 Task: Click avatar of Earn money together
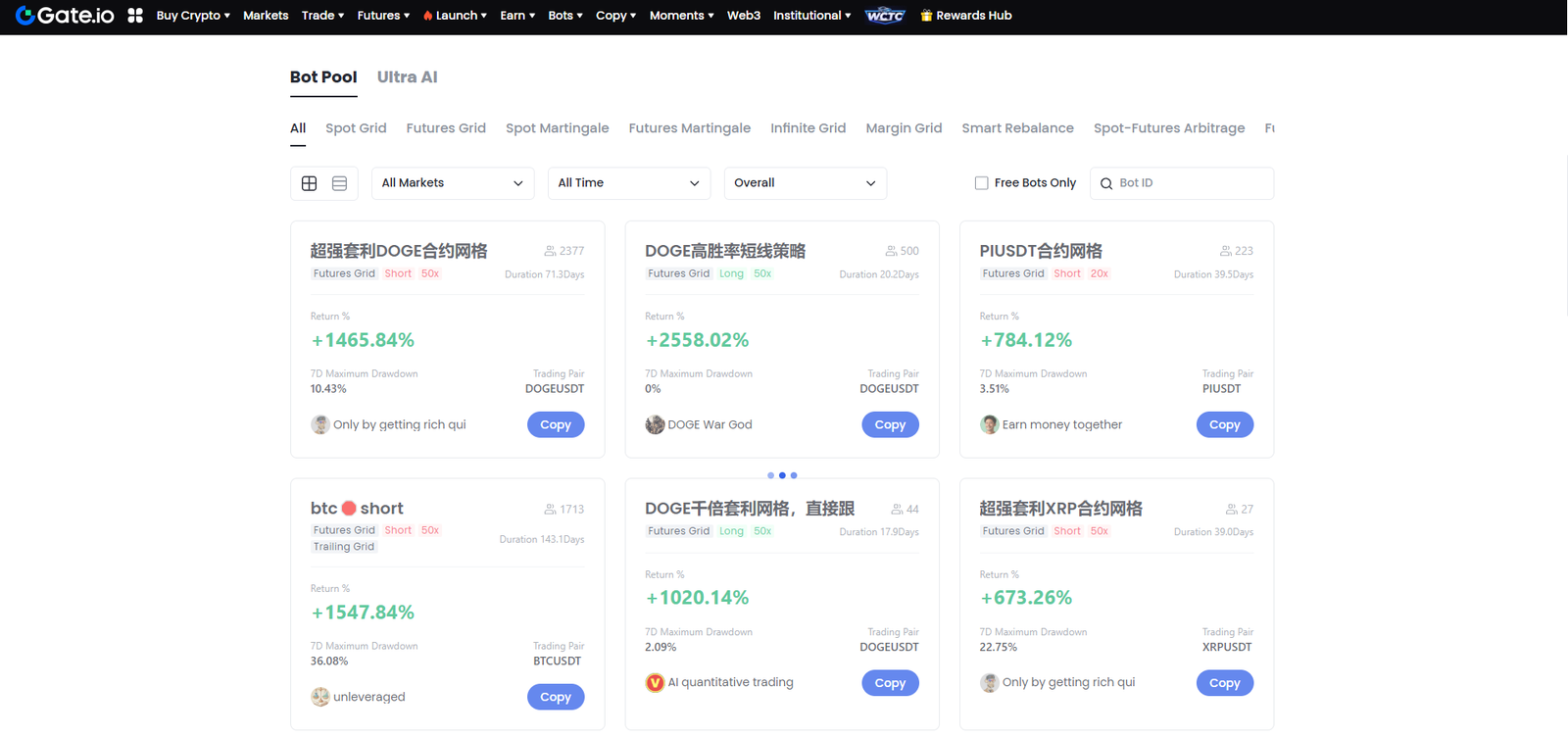(x=990, y=424)
